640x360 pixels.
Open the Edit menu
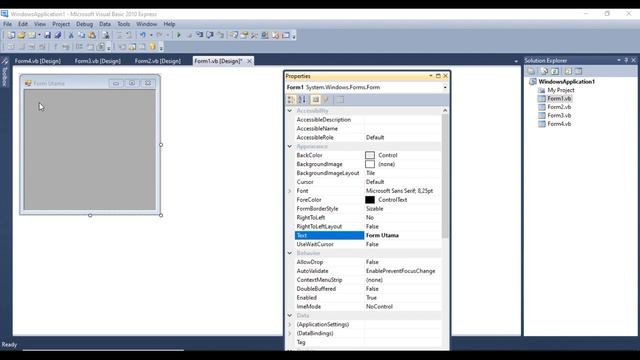coord(23,24)
